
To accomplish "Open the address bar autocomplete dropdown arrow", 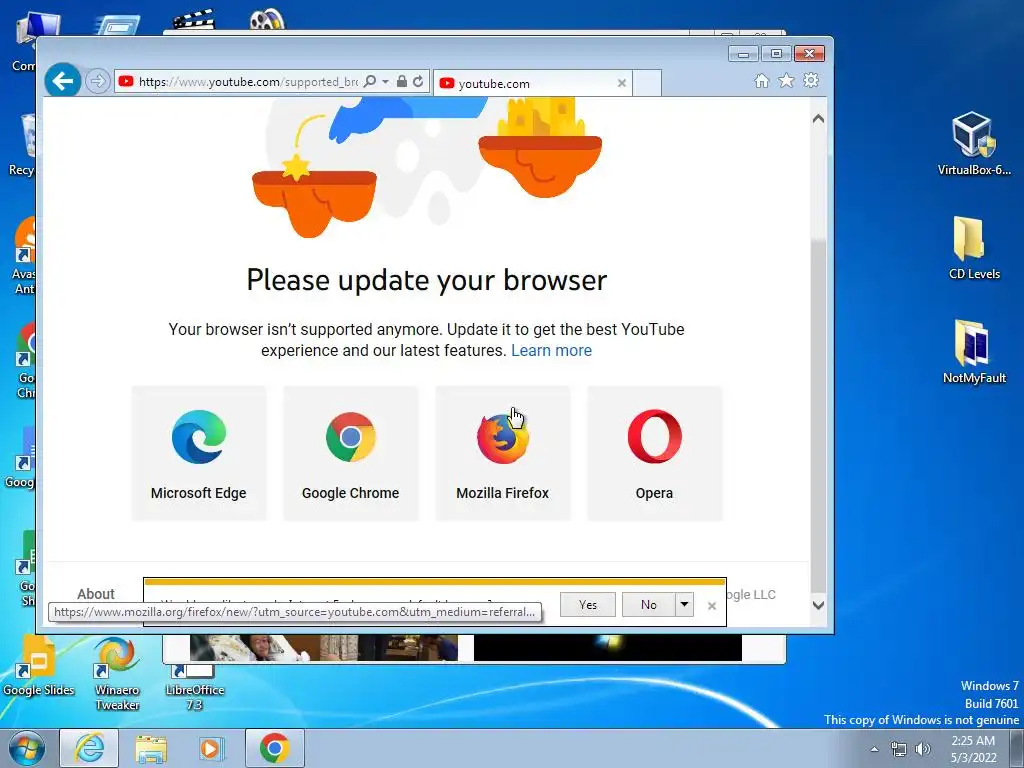I will pos(385,82).
